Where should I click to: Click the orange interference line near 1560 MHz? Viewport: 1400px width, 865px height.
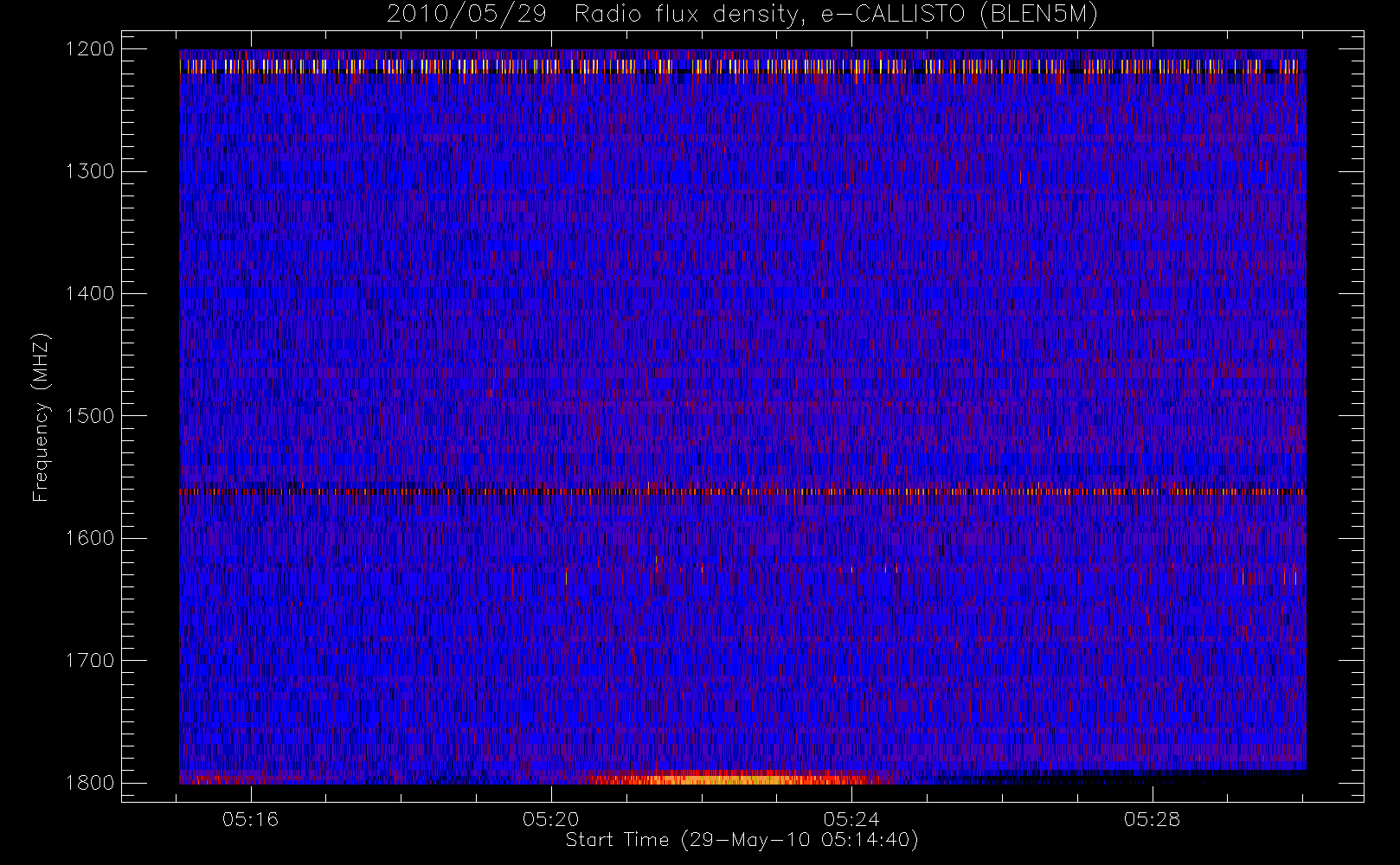pos(742,491)
